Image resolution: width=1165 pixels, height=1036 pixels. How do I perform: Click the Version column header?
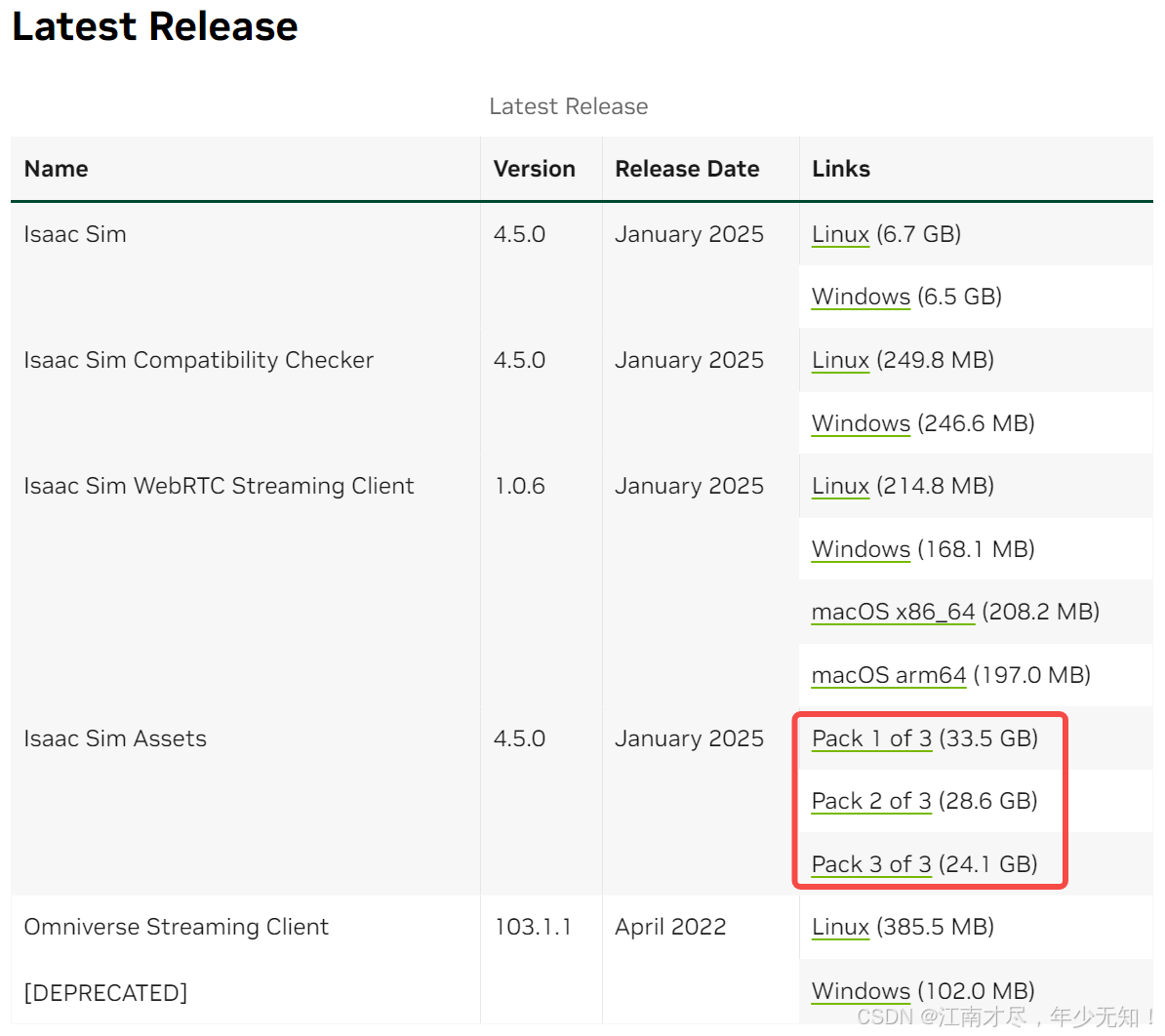(x=535, y=170)
